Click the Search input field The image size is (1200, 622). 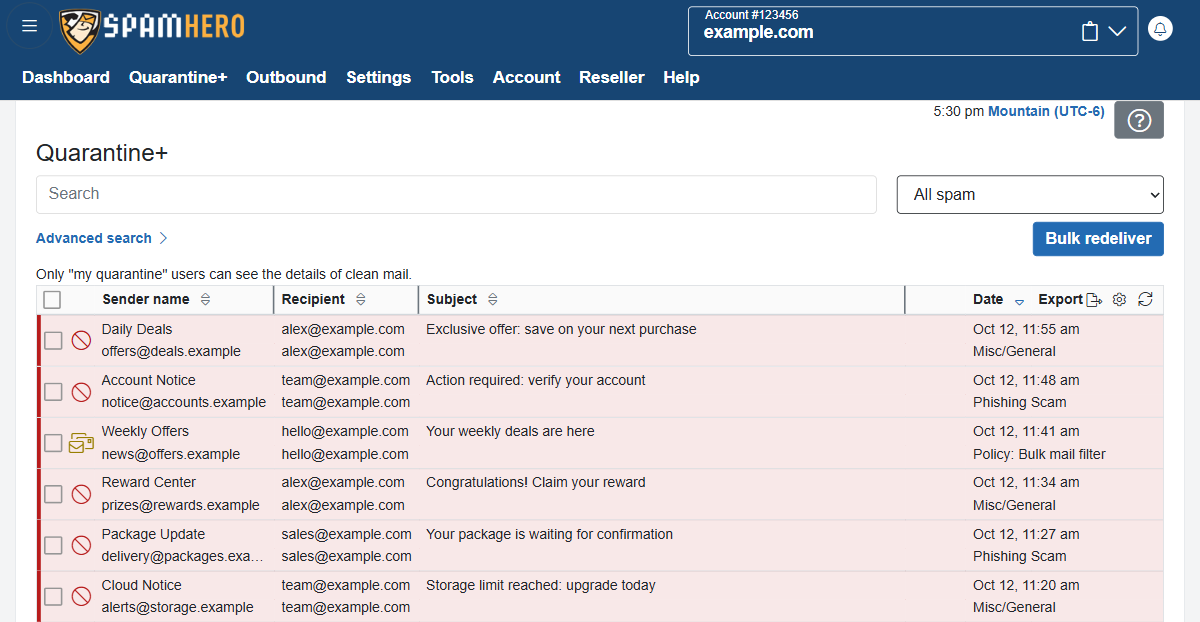pyautogui.click(x=456, y=194)
